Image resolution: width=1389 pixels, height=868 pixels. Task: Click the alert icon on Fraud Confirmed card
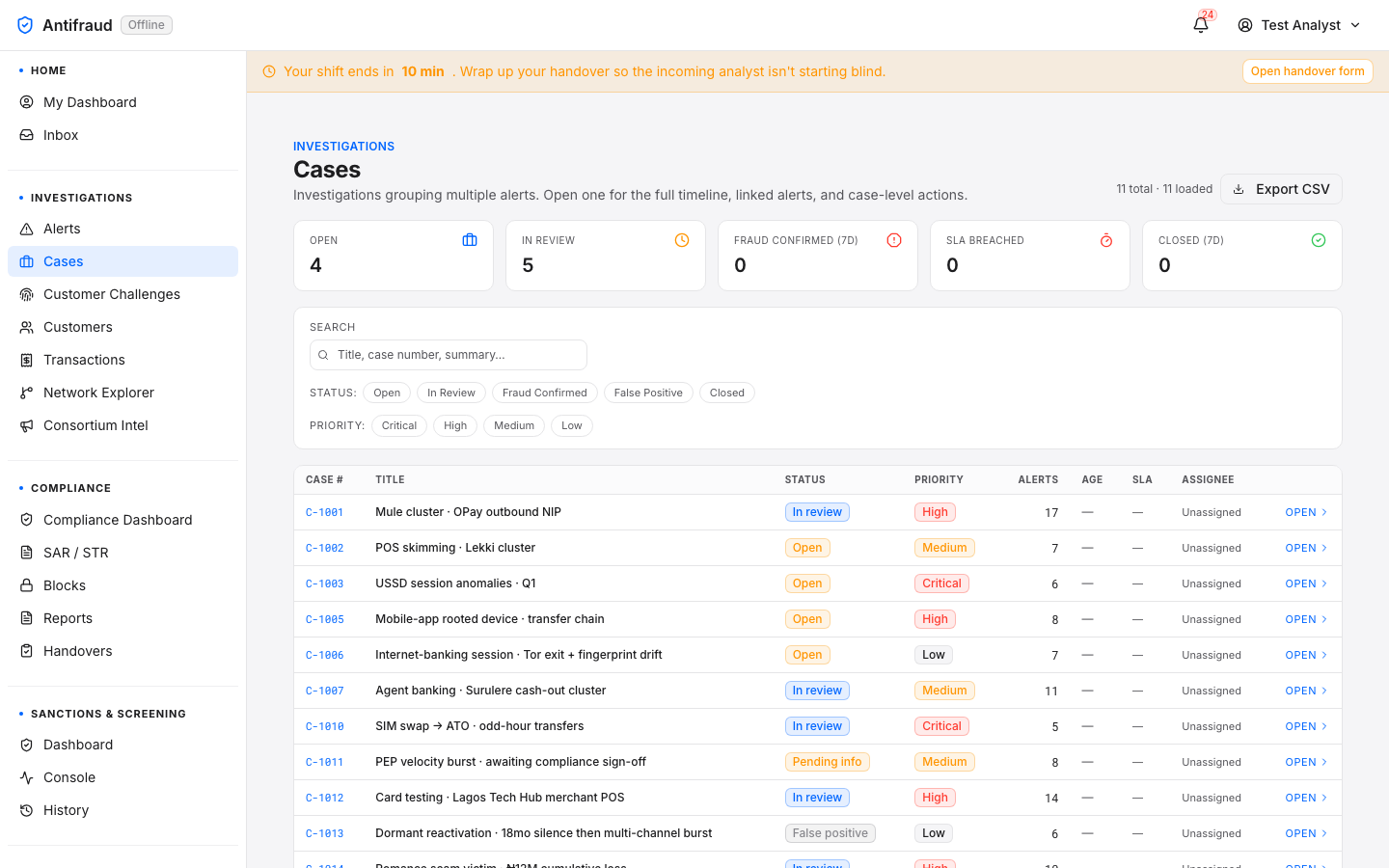(894, 240)
